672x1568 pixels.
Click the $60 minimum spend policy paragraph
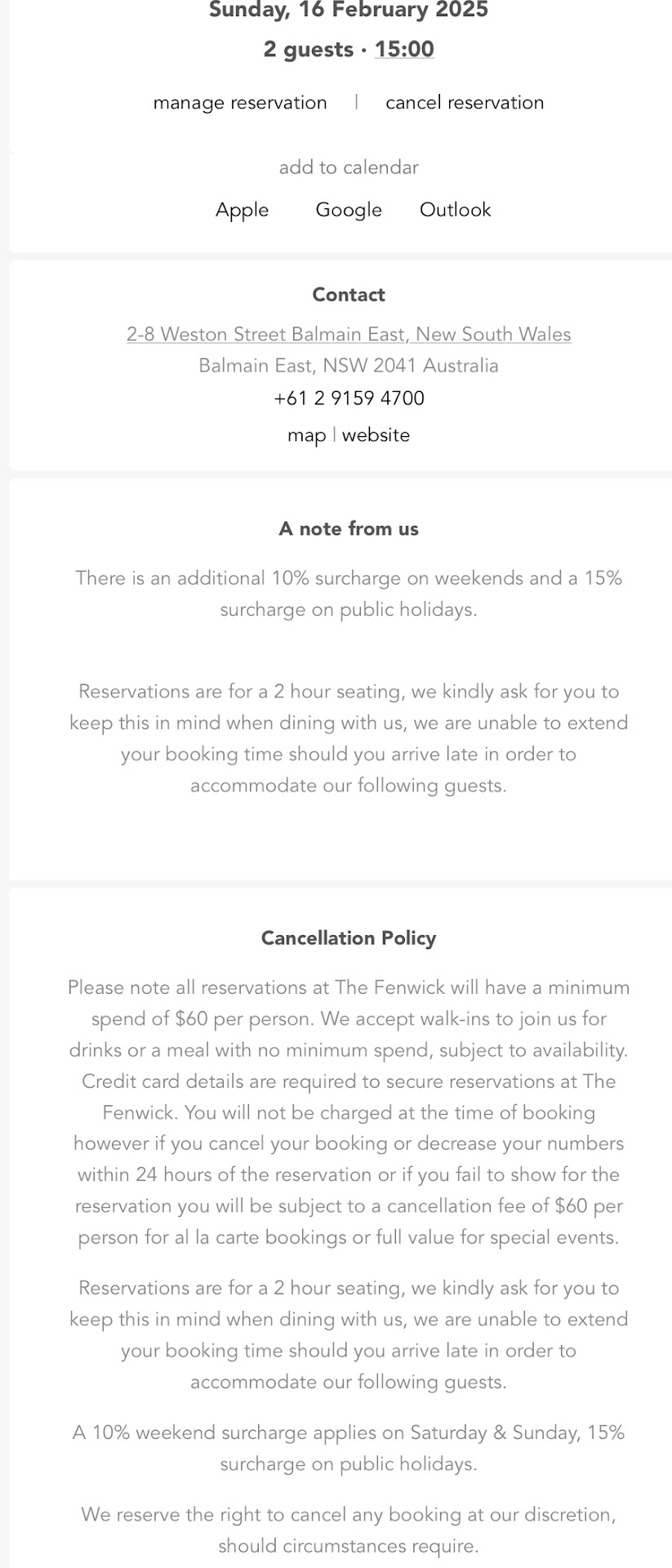point(349,1112)
